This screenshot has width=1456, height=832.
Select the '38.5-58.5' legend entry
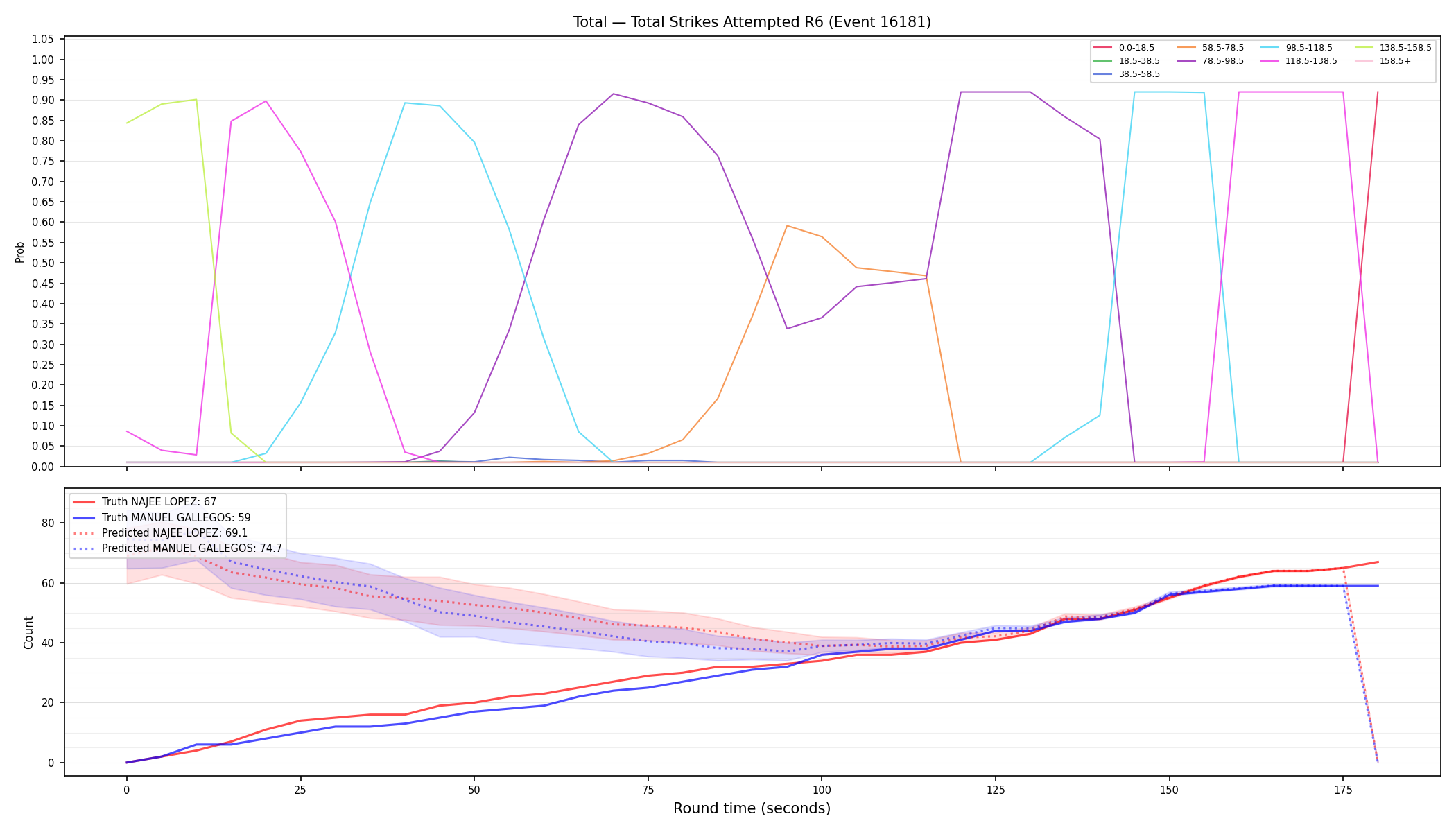1127,73
